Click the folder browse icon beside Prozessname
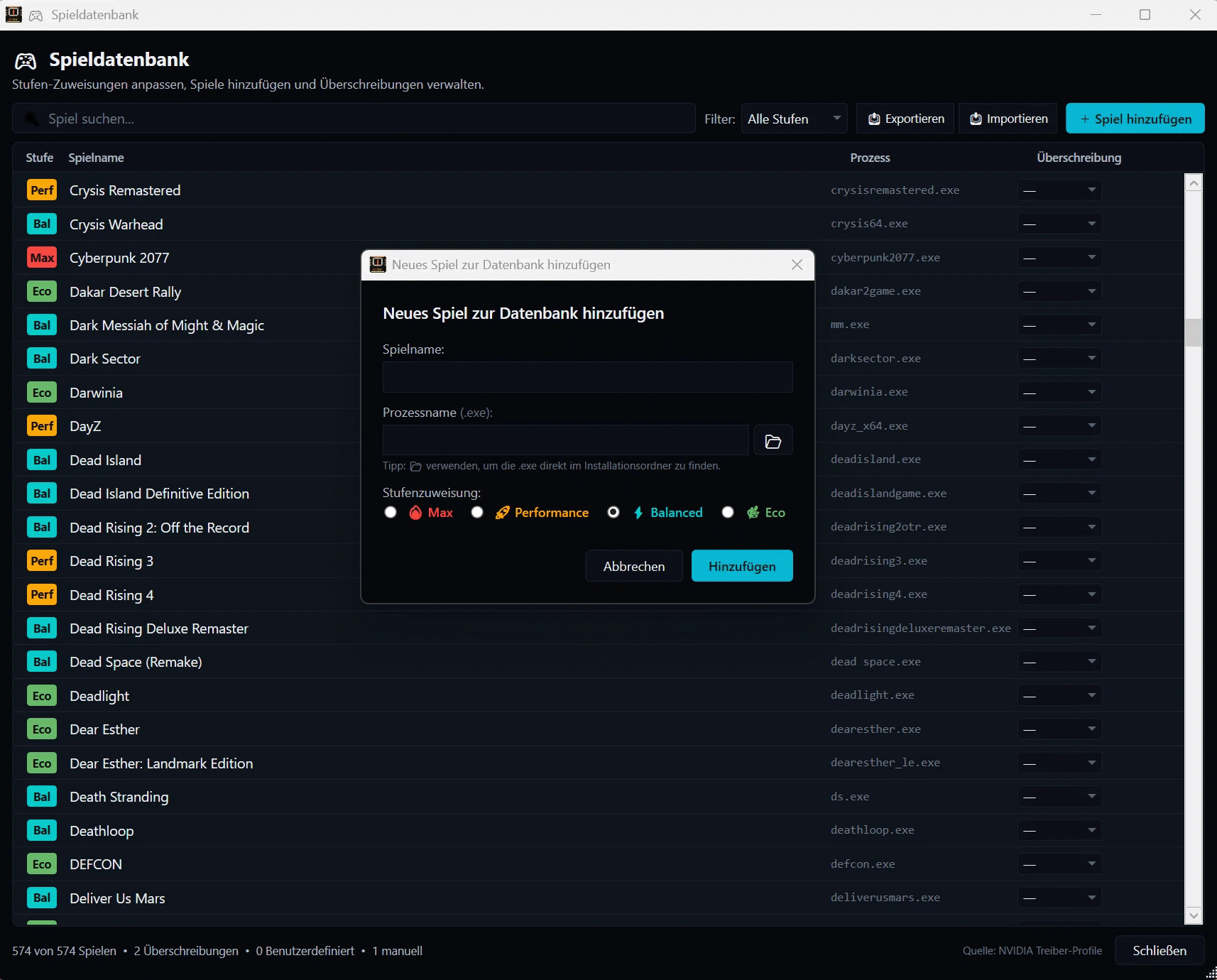The width and height of the screenshot is (1217, 980). 773,441
